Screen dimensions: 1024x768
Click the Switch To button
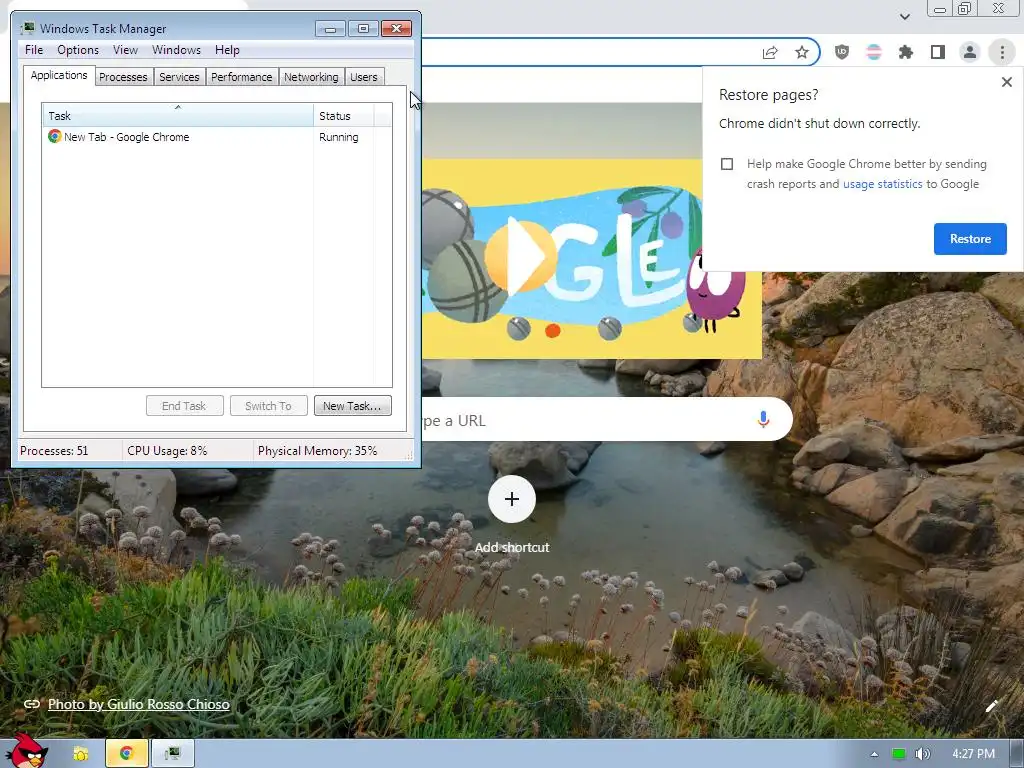(x=268, y=406)
